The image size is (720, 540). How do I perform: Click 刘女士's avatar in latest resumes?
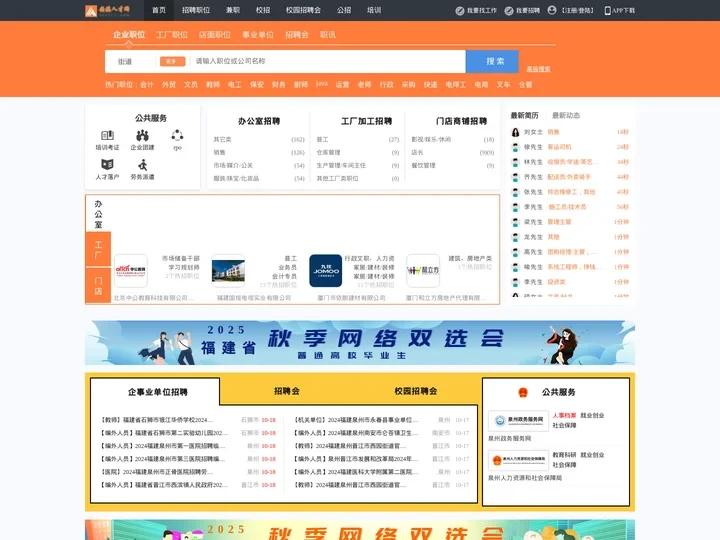(x=515, y=132)
